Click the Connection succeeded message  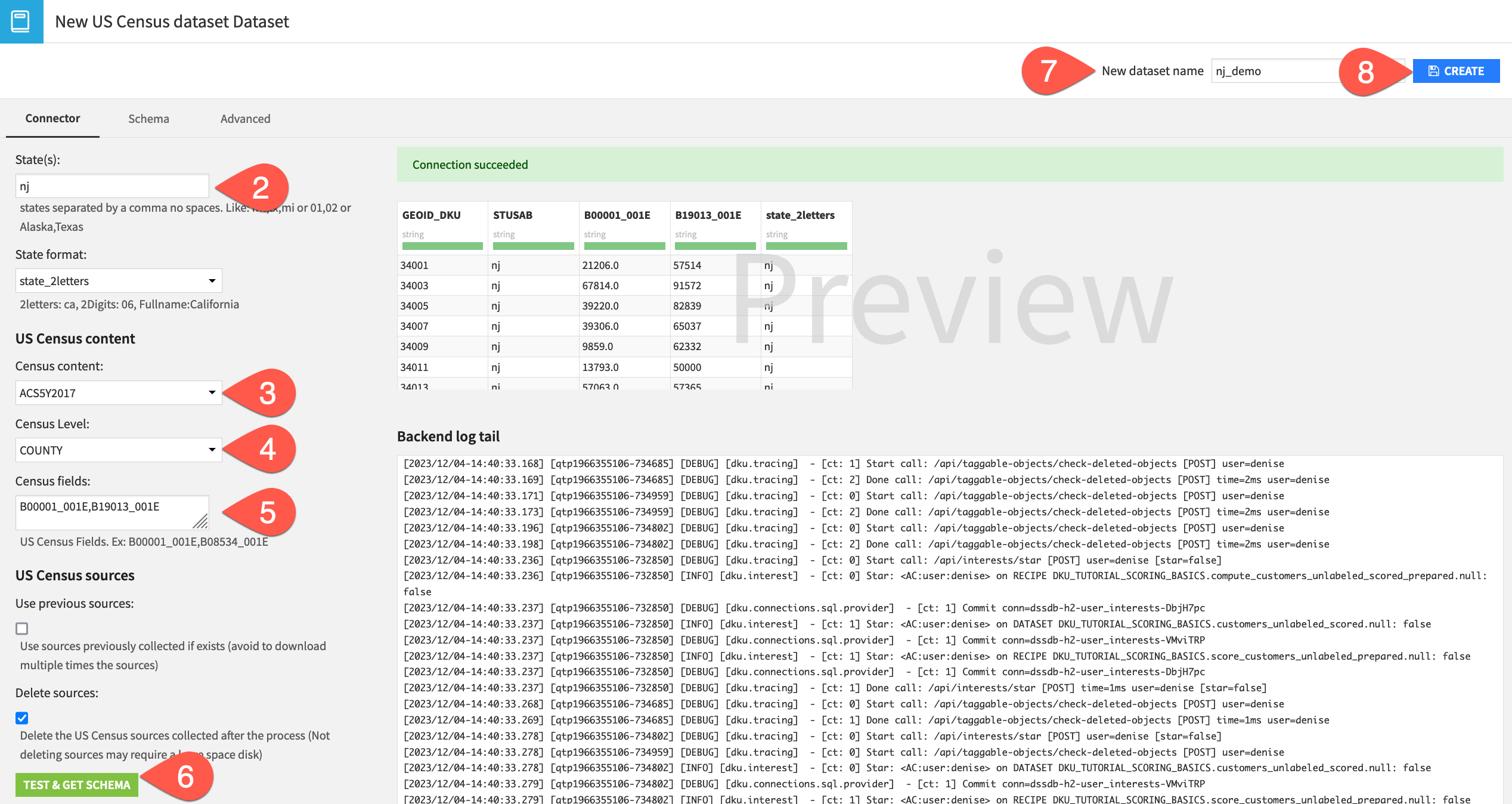tap(470, 165)
